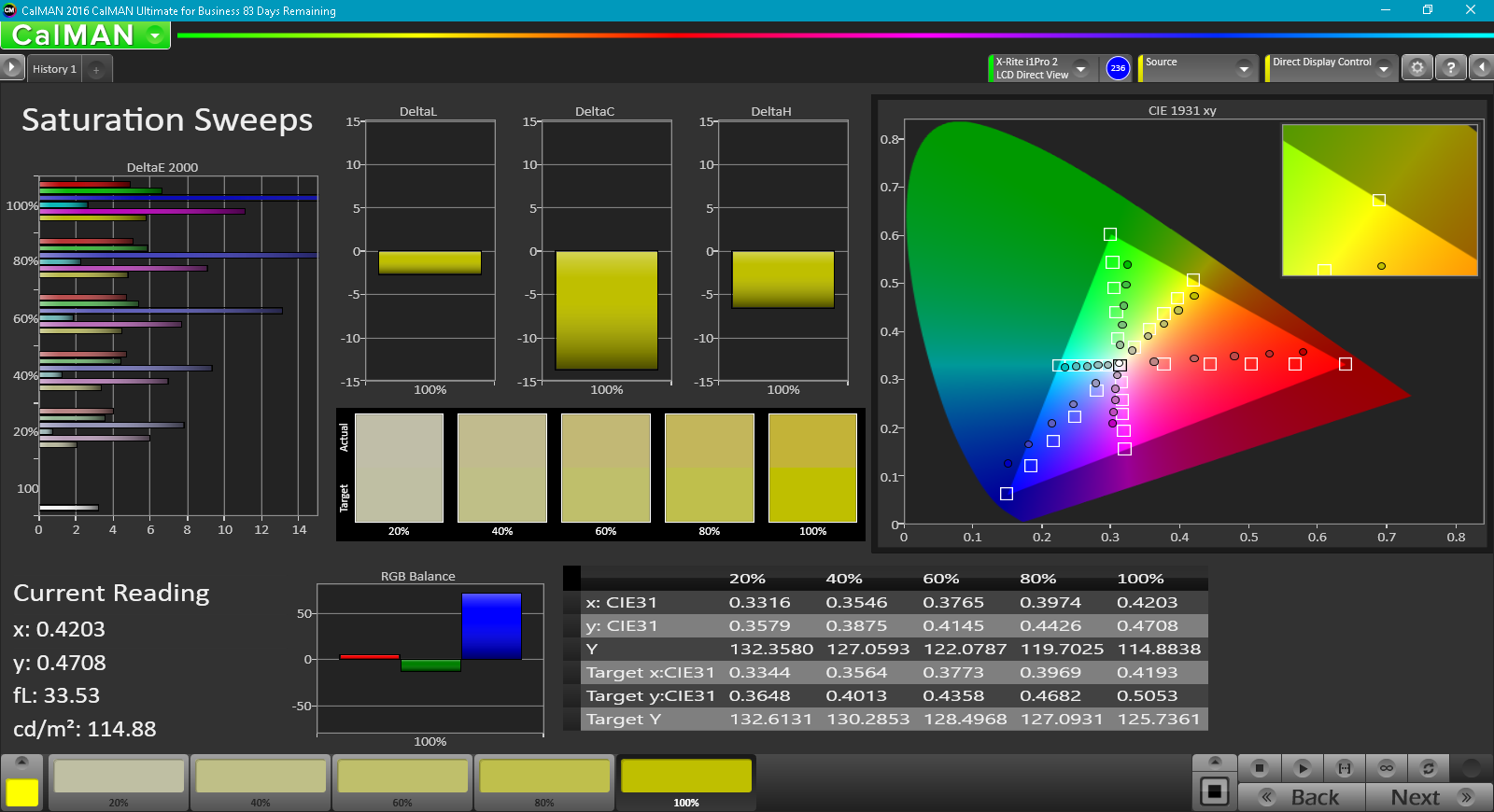Viewport: 1494px width, 812px height.
Task: Click the DeltaC chart bar
Action: (606, 311)
